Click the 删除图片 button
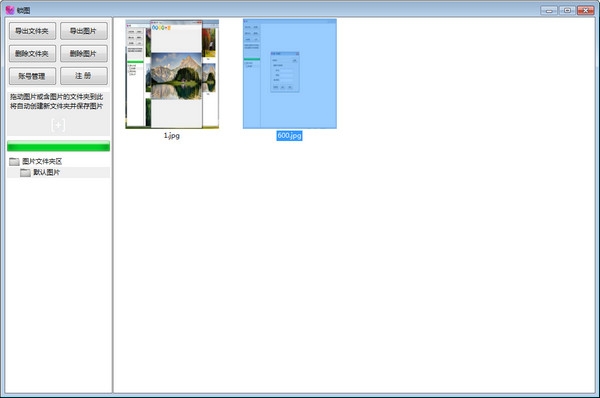 84,54
